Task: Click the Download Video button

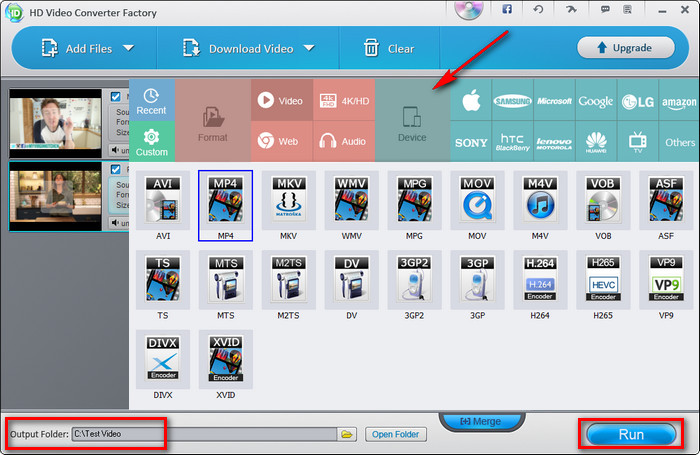Action: point(238,48)
